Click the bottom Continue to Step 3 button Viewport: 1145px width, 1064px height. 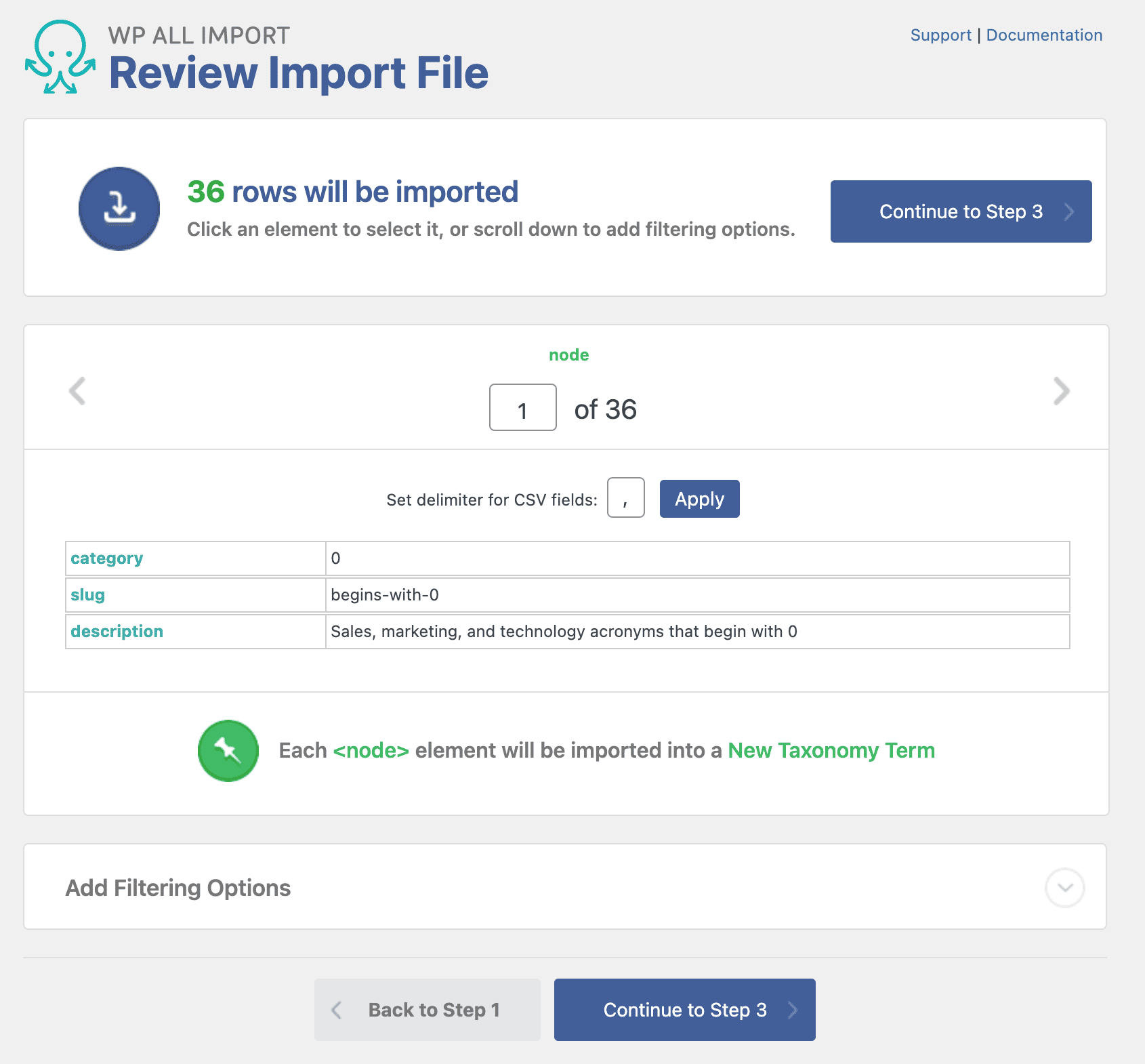click(684, 1010)
